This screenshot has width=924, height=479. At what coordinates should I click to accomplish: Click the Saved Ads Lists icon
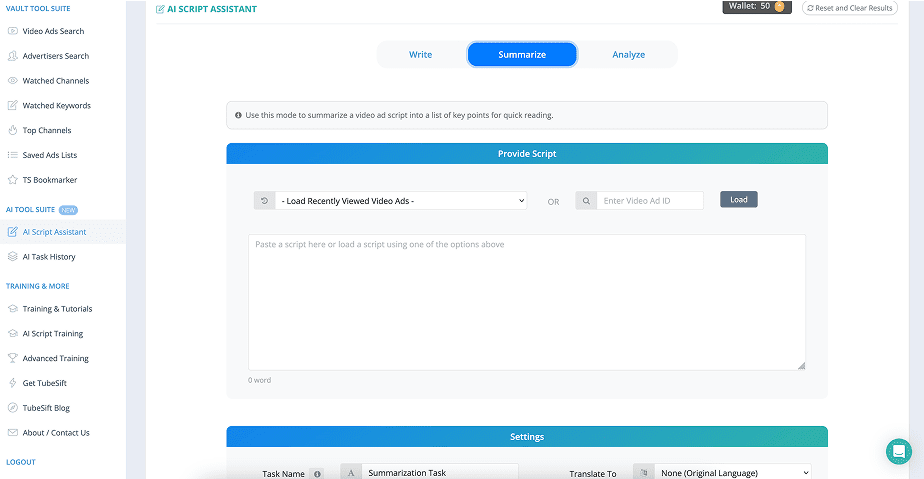coord(13,155)
